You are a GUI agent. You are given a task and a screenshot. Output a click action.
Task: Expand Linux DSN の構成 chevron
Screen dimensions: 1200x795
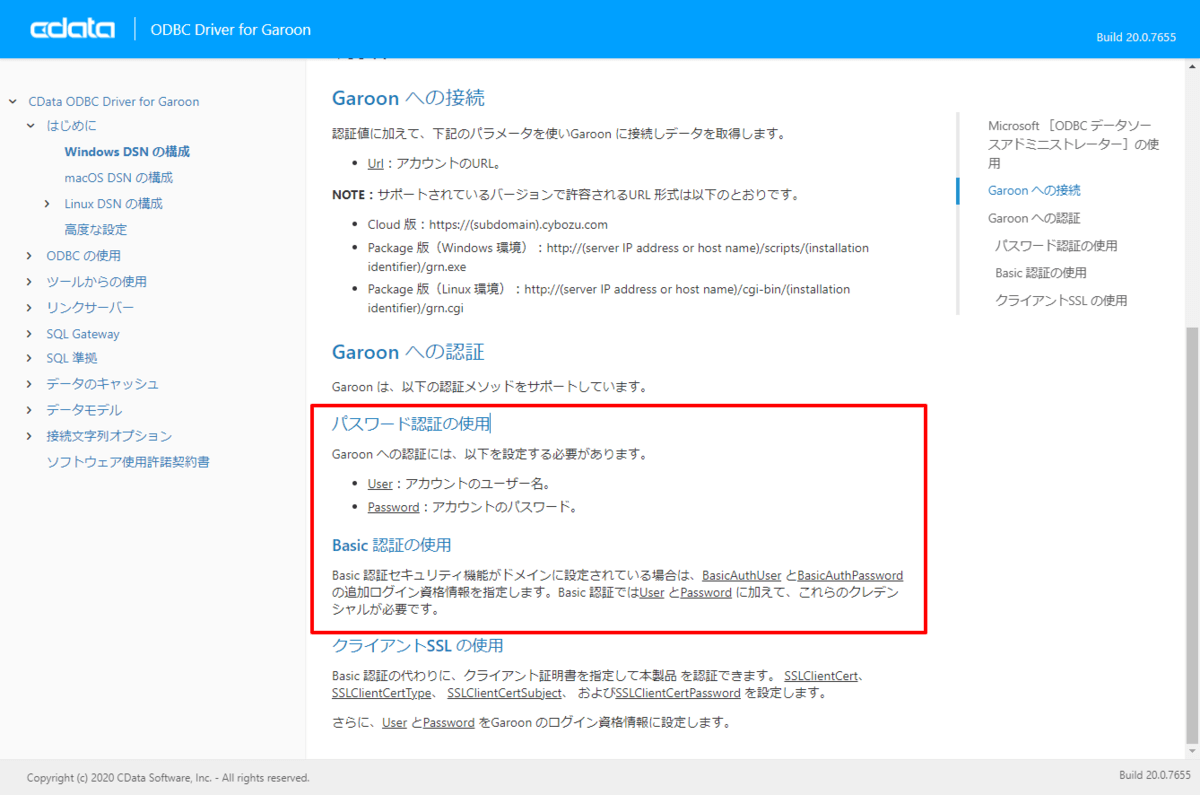tap(48, 204)
